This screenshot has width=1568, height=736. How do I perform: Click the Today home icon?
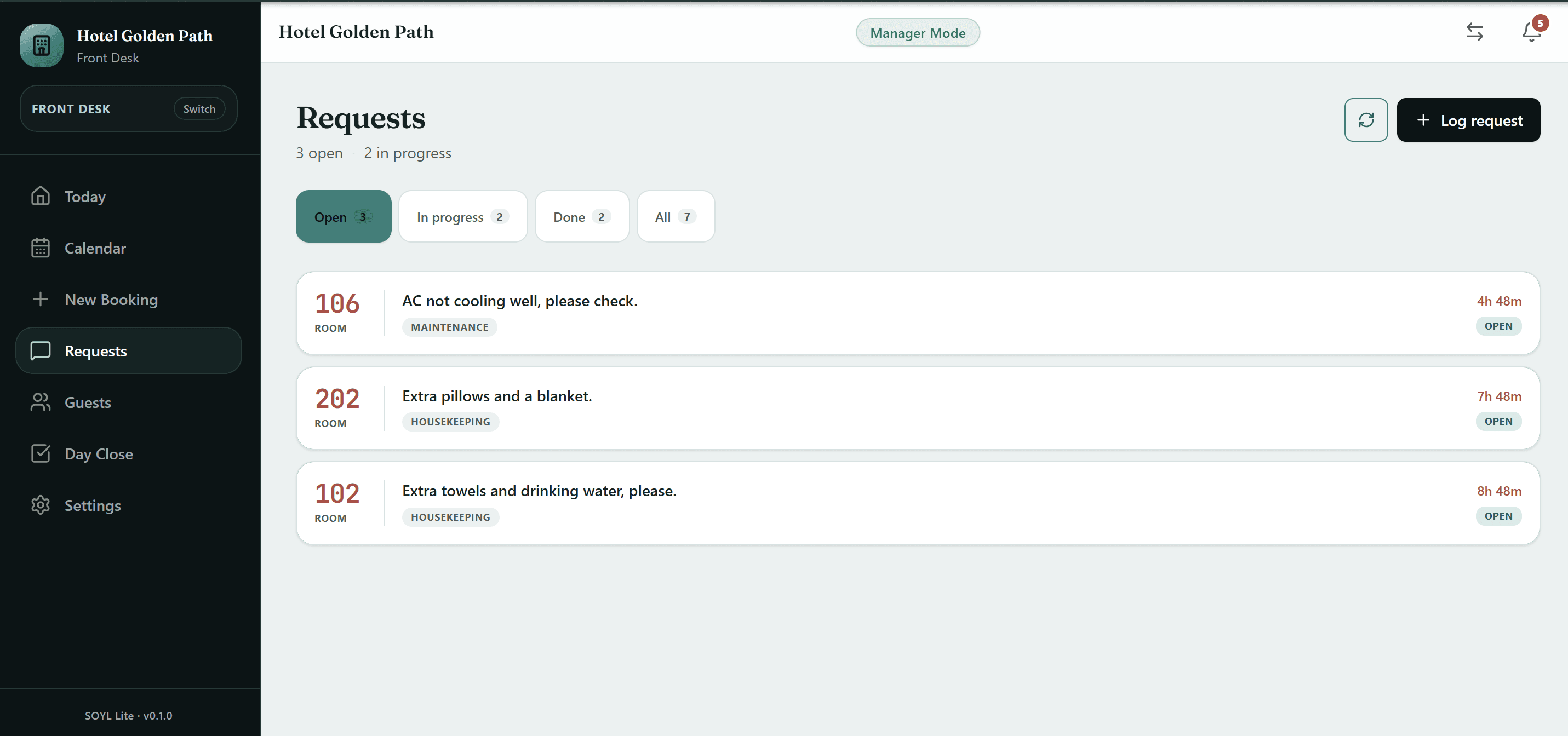point(40,196)
